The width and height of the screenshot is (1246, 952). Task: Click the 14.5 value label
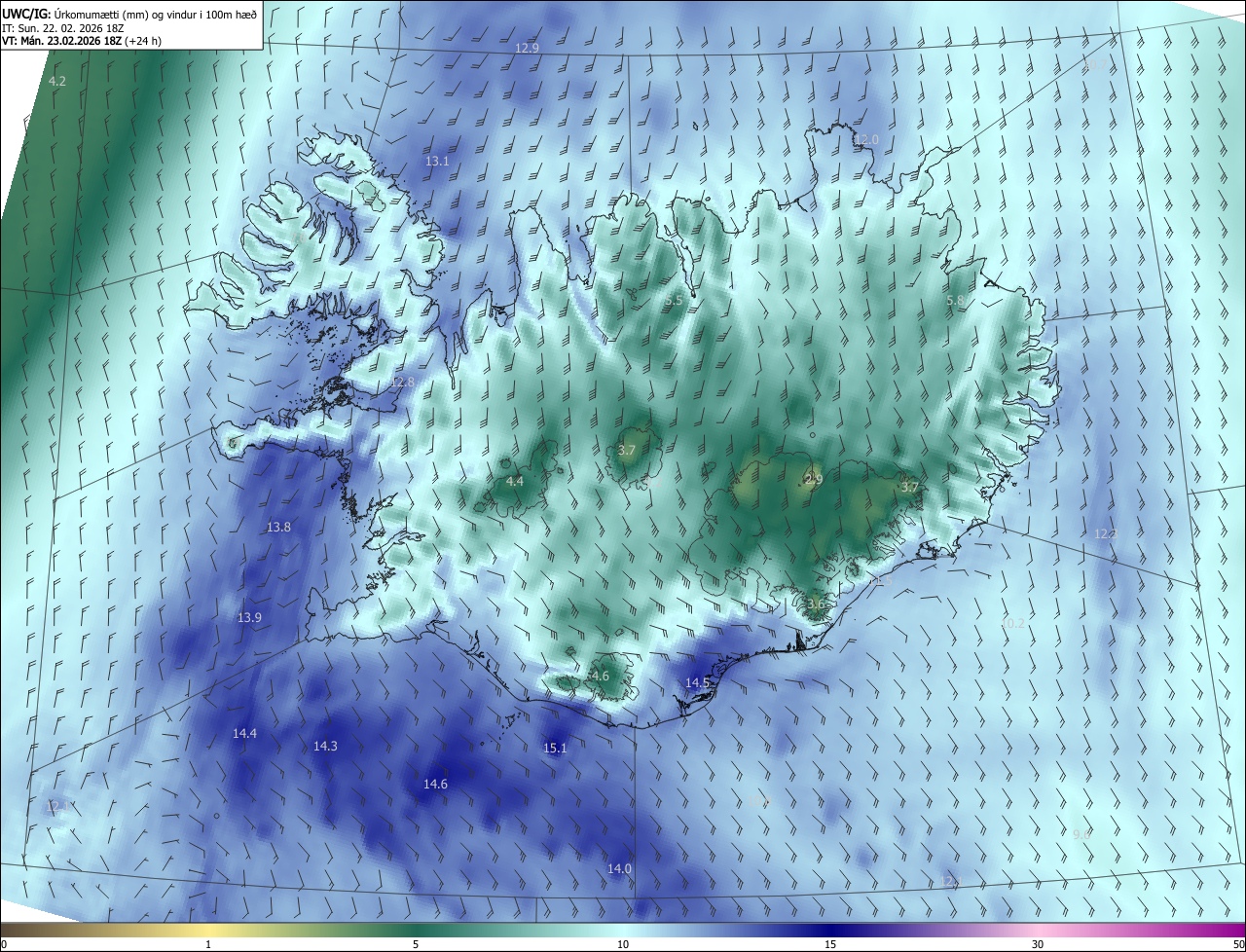698,683
